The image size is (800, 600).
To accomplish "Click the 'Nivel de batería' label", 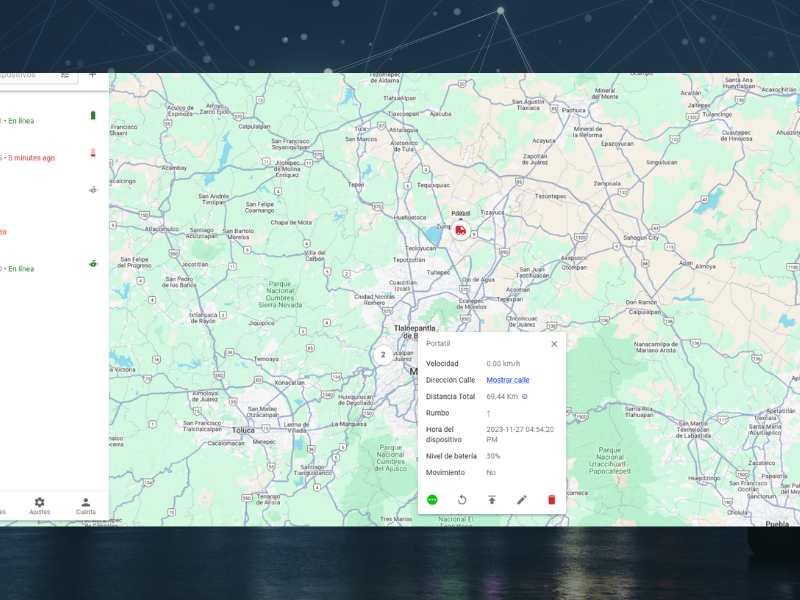I will tap(452, 456).
